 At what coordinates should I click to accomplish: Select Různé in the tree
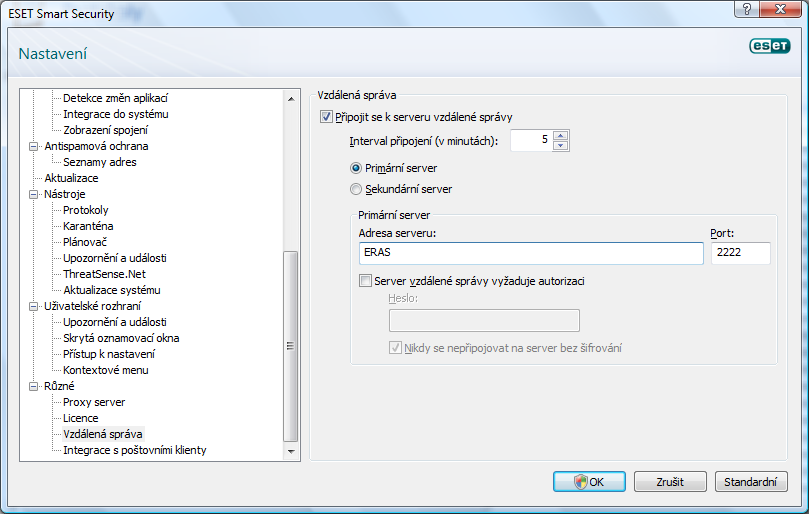59,386
